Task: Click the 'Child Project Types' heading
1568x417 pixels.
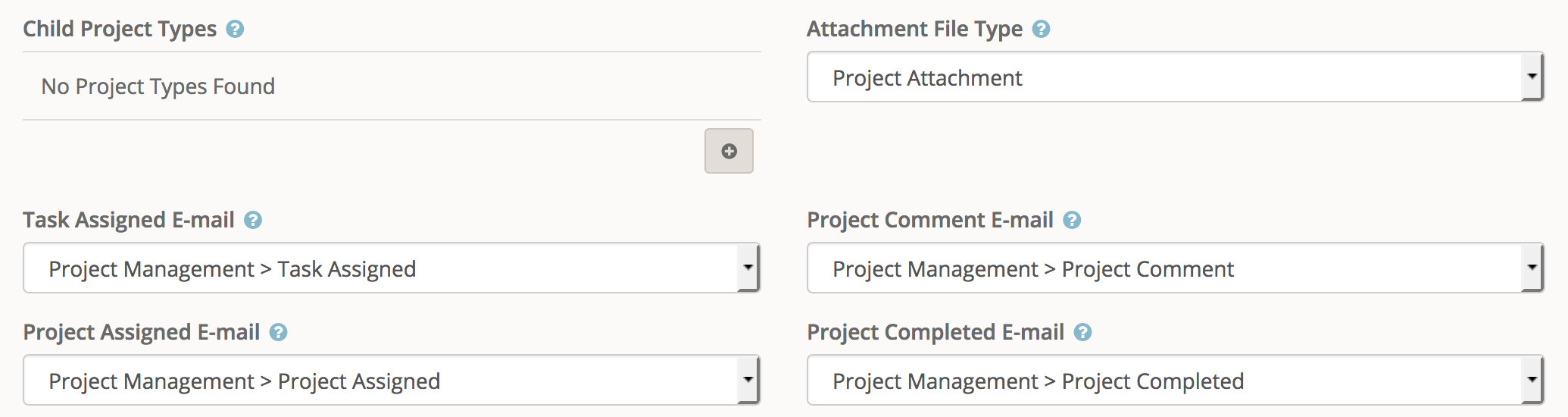Action: click(120, 29)
